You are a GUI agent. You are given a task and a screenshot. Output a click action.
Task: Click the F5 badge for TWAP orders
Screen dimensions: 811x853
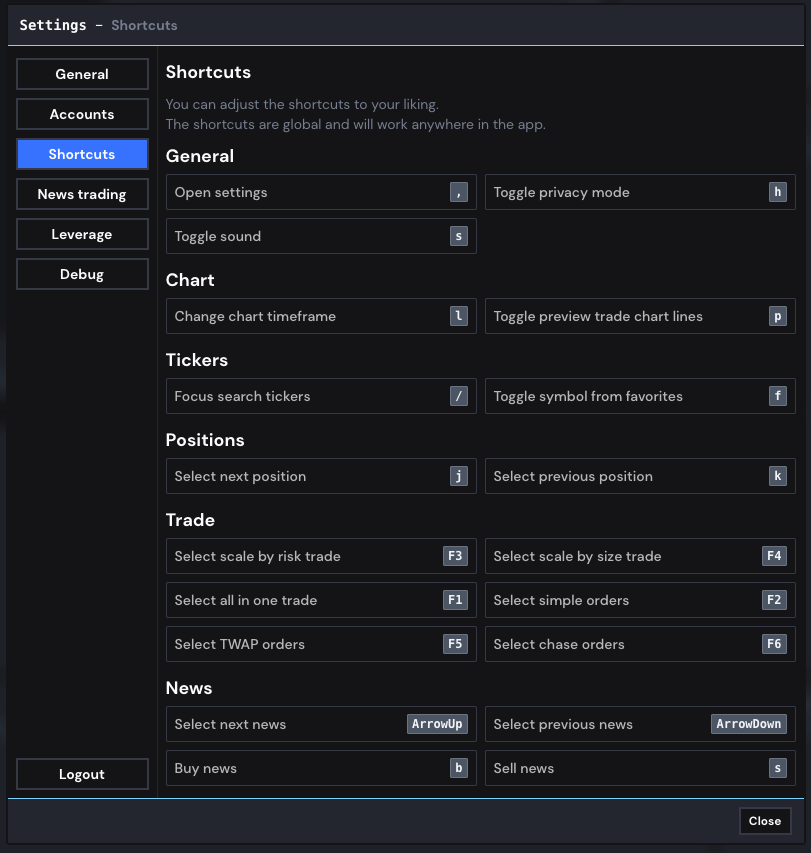click(455, 644)
